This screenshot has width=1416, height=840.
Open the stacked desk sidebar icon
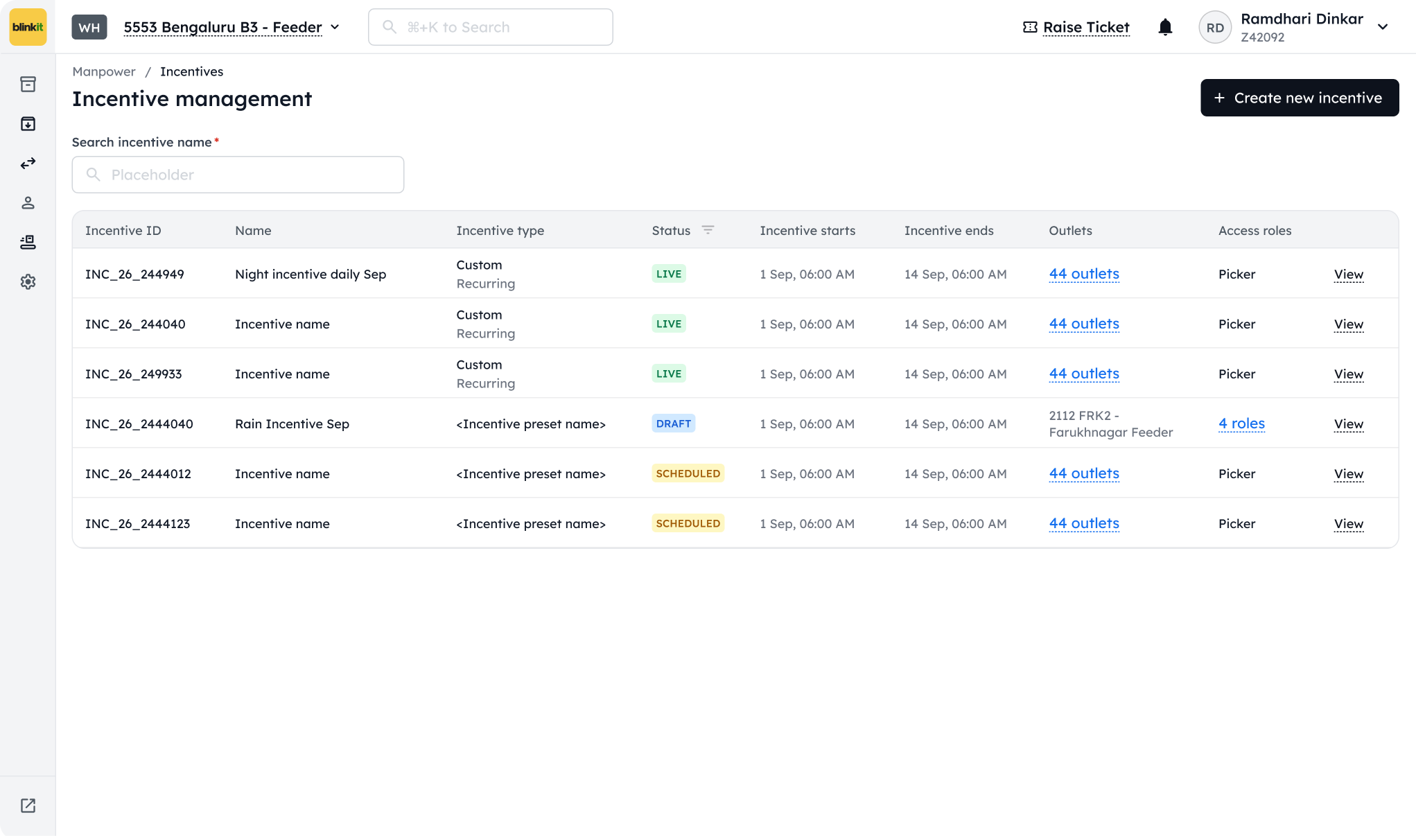[28, 243]
